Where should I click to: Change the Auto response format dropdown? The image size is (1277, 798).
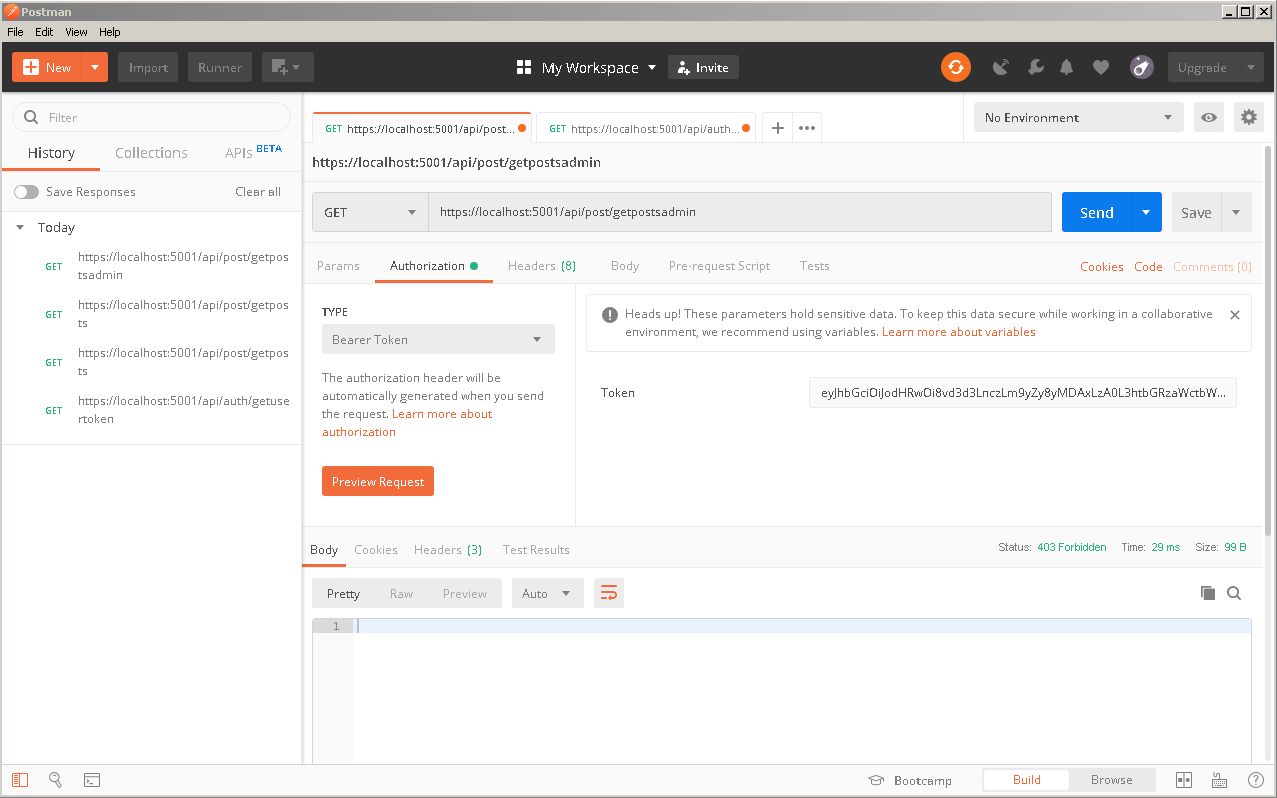coord(547,593)
